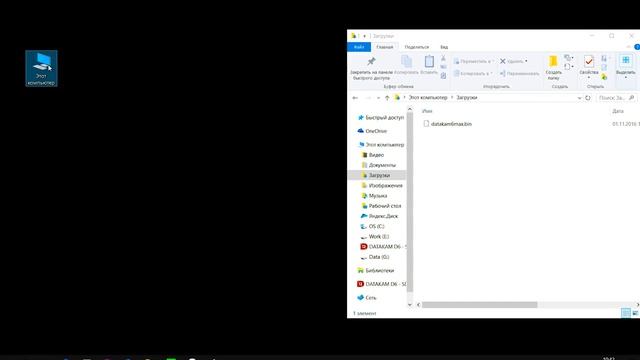
Task: Click the navigation pane scroll-down arrow
Action: coord(410,304)
